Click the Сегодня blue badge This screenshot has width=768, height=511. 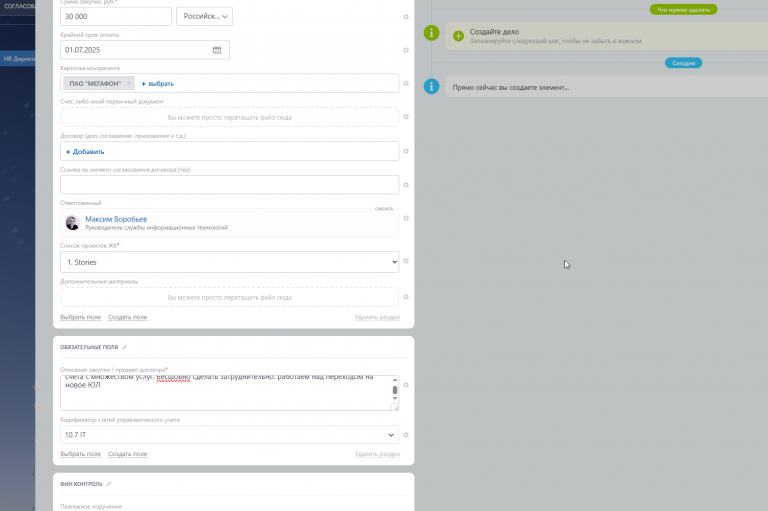pos(683,63)
